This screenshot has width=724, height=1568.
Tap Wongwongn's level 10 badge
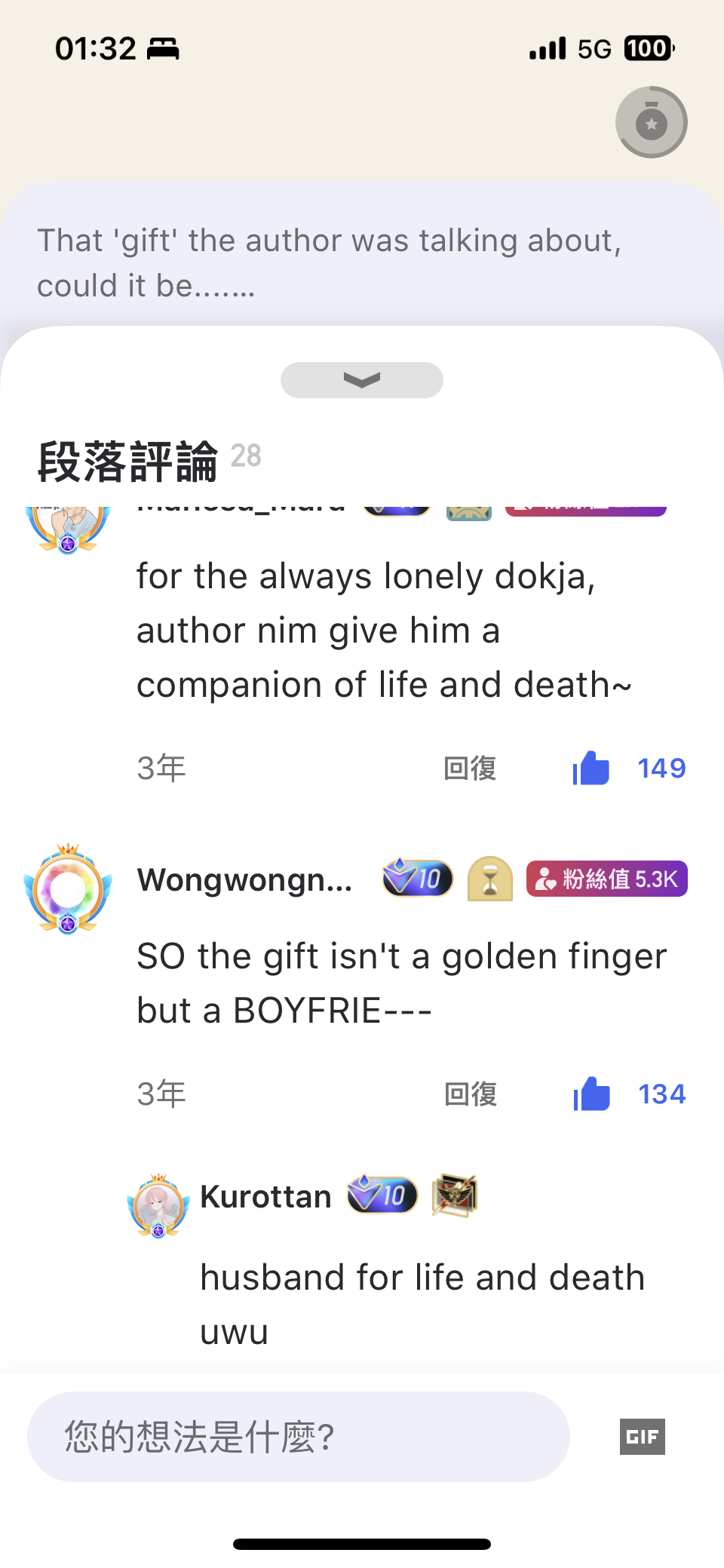click(418, 879)
